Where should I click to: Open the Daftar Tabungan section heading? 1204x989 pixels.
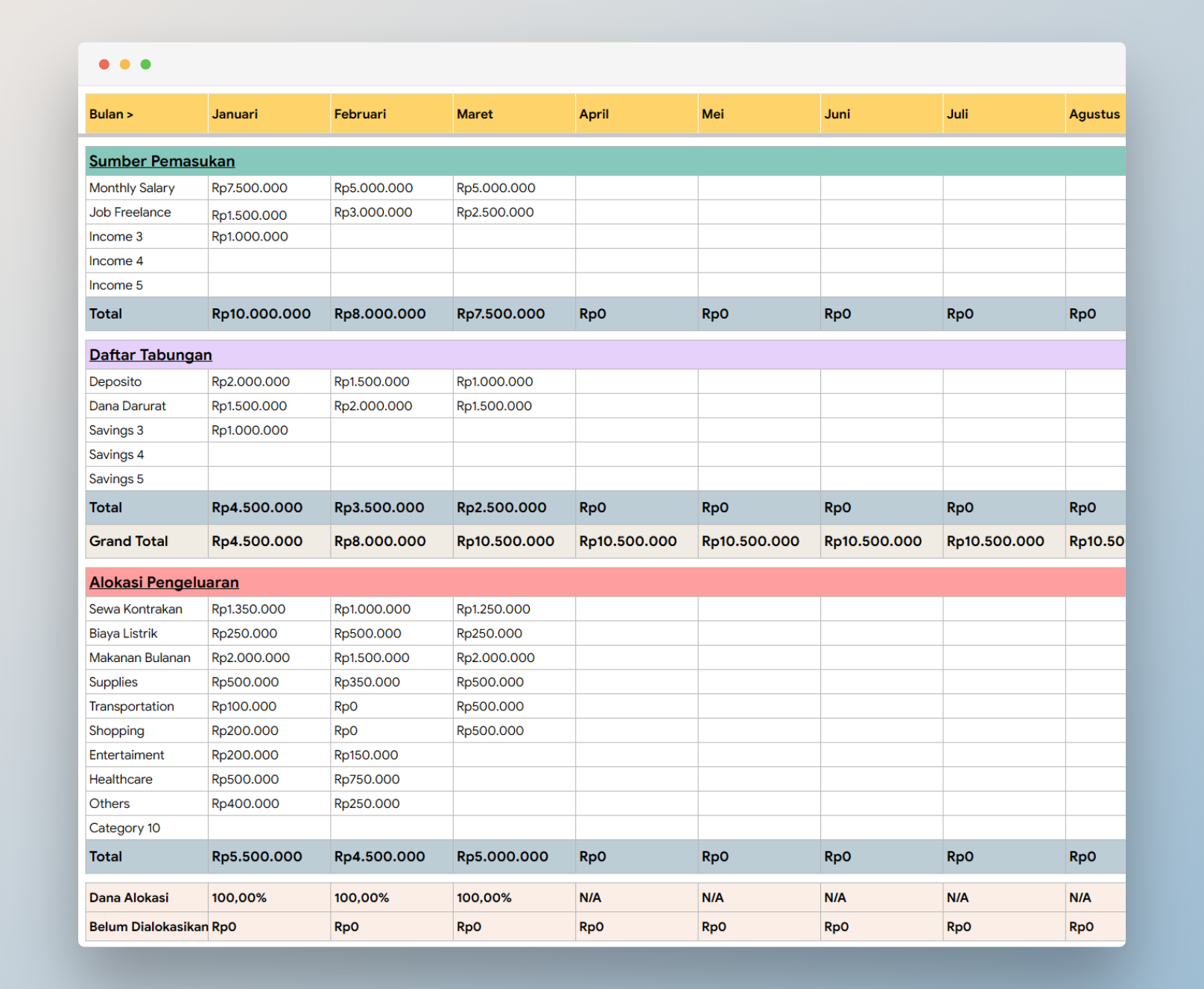[x=150, y=355]
